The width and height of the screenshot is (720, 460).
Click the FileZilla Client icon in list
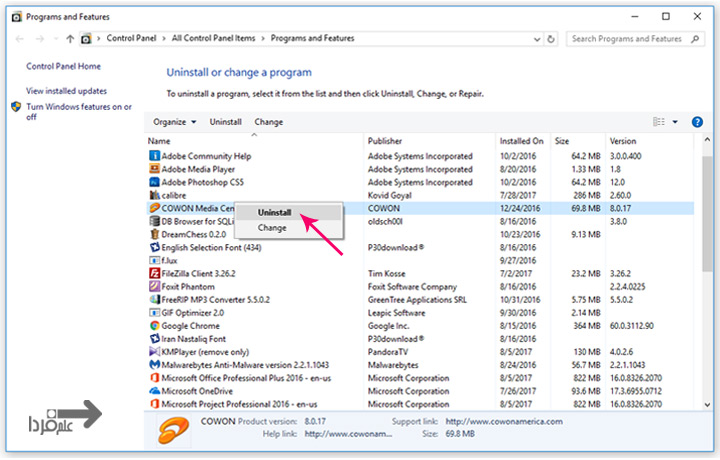154,273
